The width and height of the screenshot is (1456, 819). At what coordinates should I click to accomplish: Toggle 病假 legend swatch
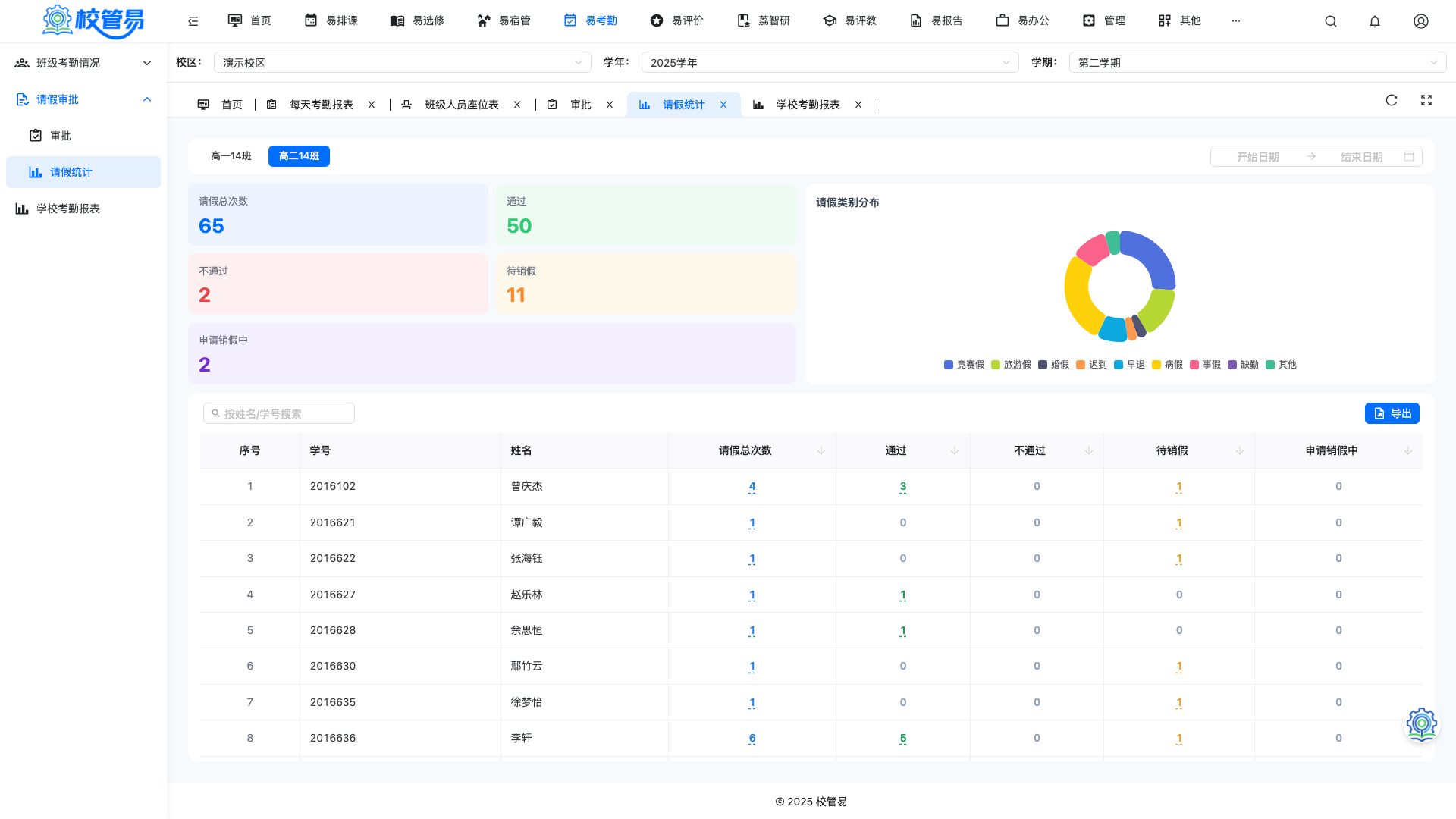coord(1156,365)
